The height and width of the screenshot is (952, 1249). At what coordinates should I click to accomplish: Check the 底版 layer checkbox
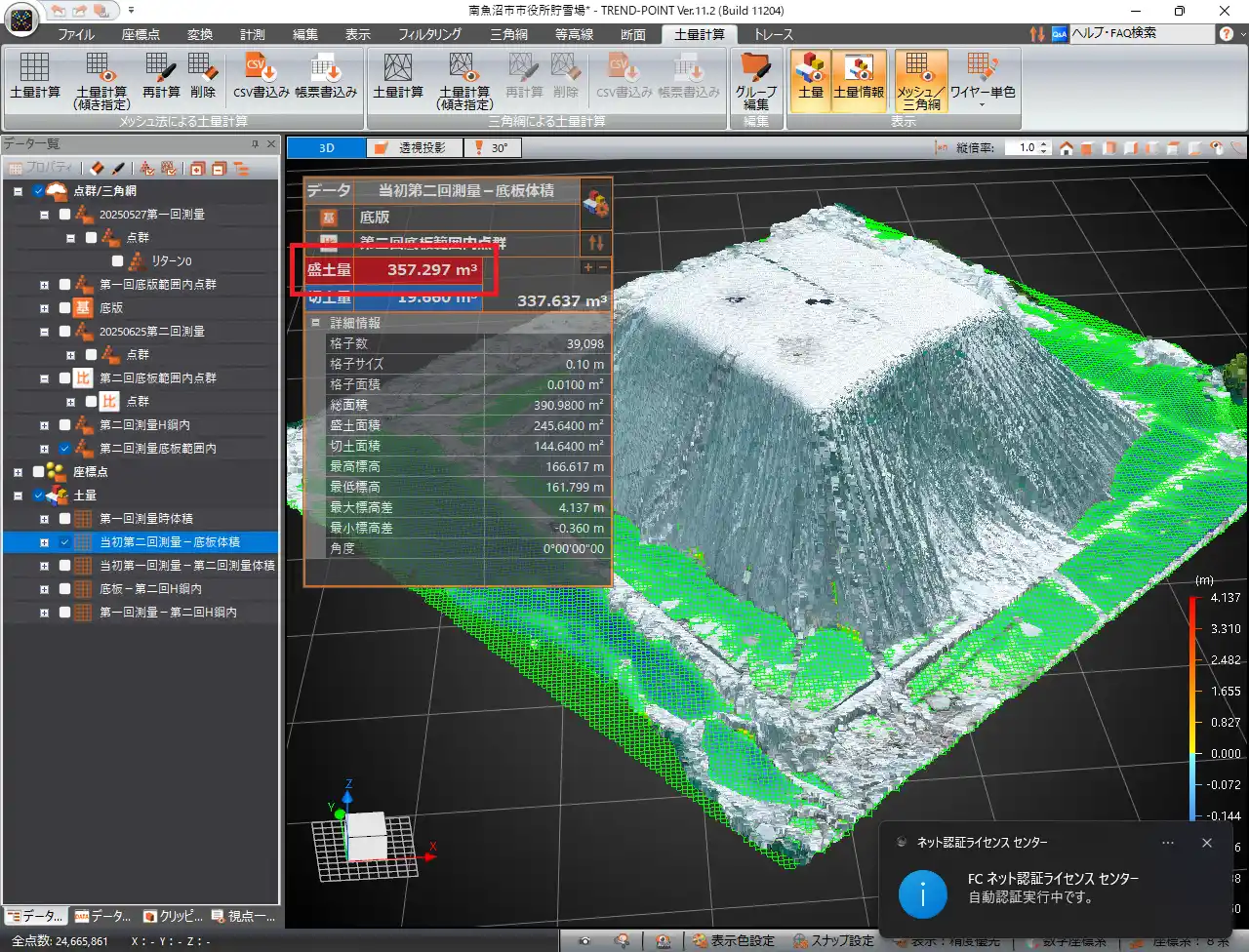(x=64, y=308)
